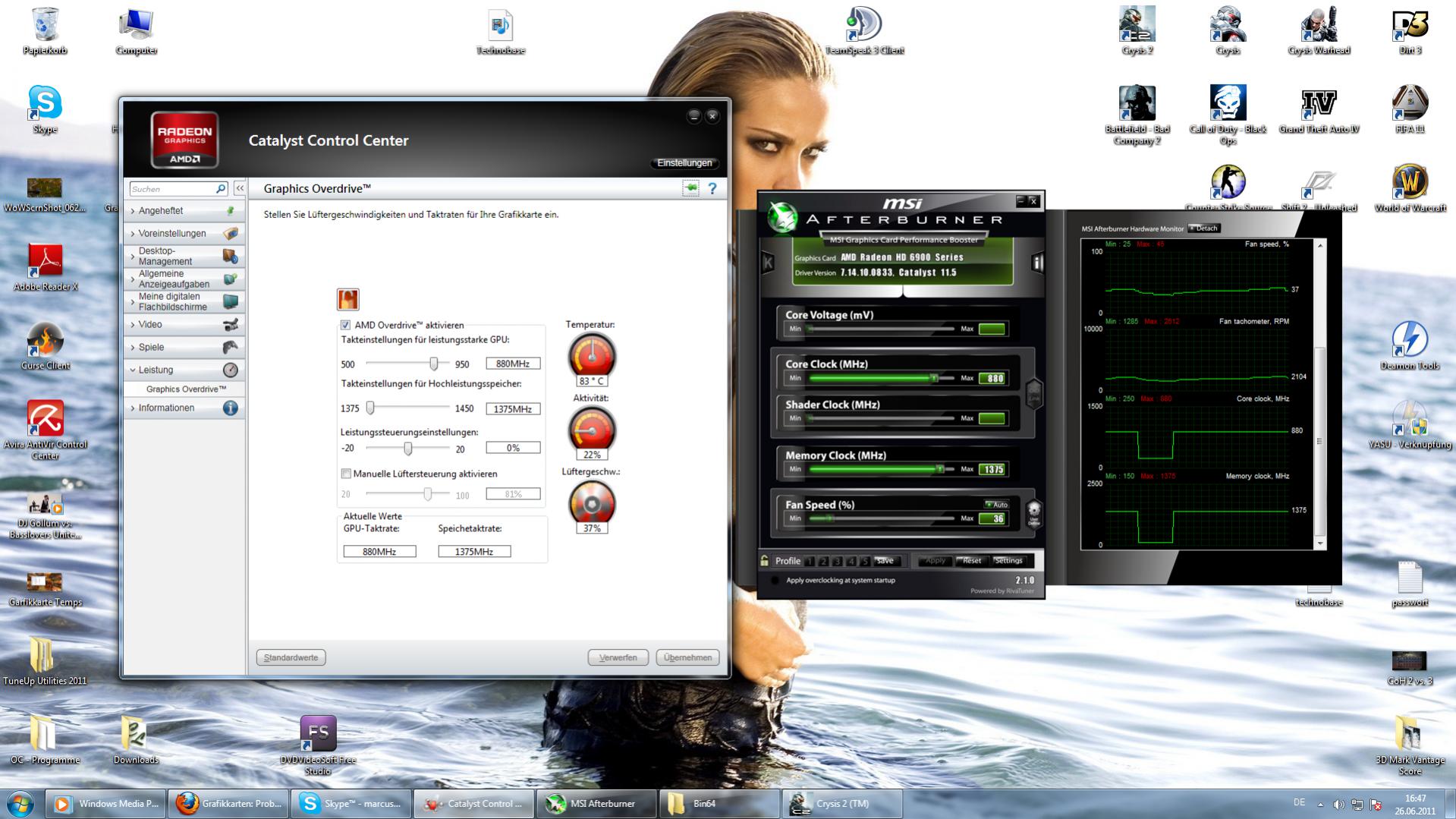1456x819 pixels.
Task: Open the Daemon Tools desktop icon
Action: [1410, 346]
